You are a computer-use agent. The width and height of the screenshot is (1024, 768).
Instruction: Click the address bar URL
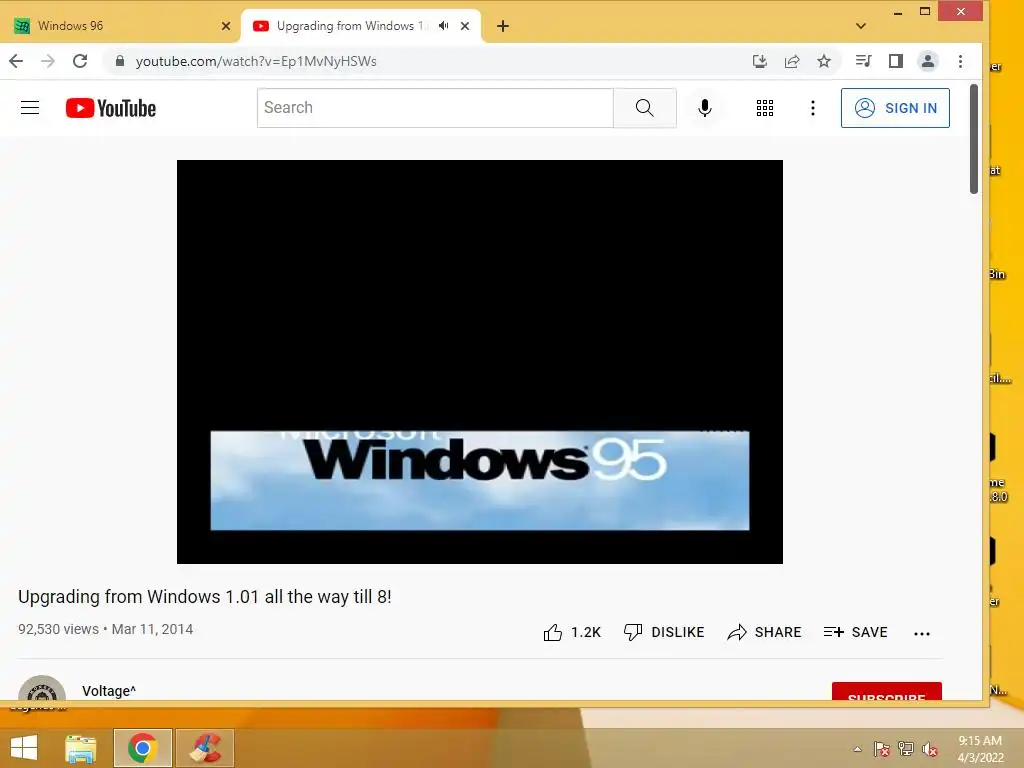tap(256, 61)
